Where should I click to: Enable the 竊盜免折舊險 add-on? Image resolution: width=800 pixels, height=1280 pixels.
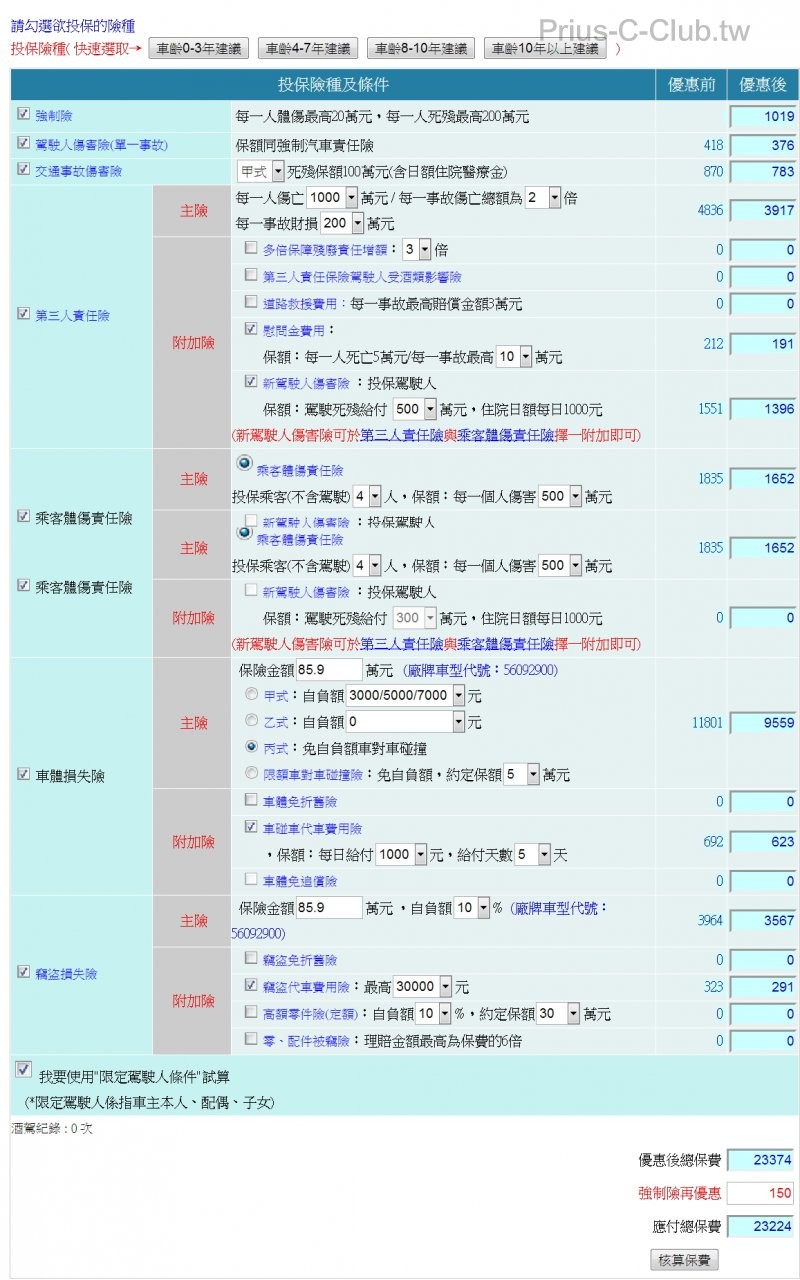point(251,958)
